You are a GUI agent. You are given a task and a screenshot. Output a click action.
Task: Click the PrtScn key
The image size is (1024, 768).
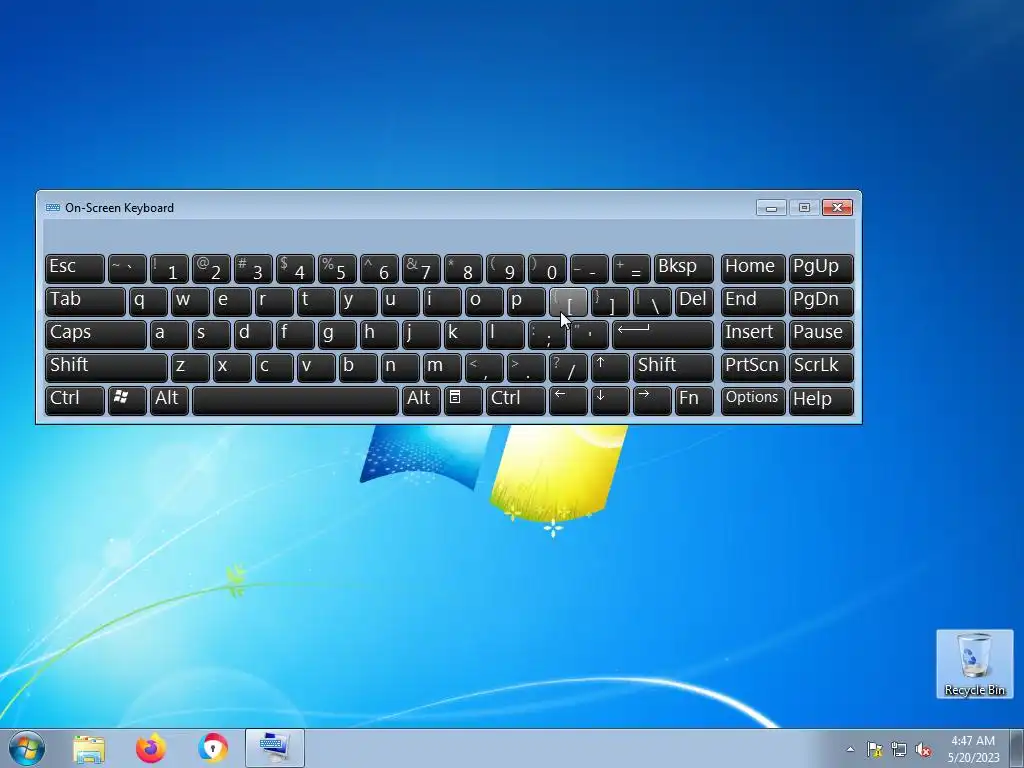click(753, 368)
